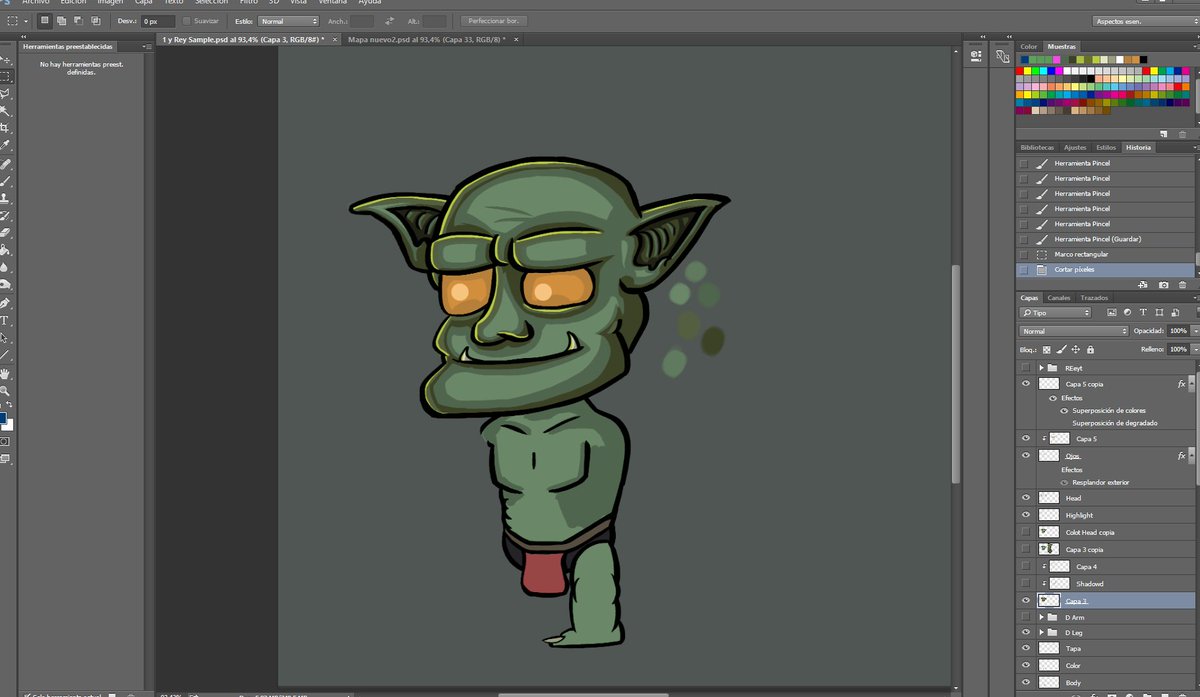
Task: Select the Magic Wand tool
Action: click(5, 110)
